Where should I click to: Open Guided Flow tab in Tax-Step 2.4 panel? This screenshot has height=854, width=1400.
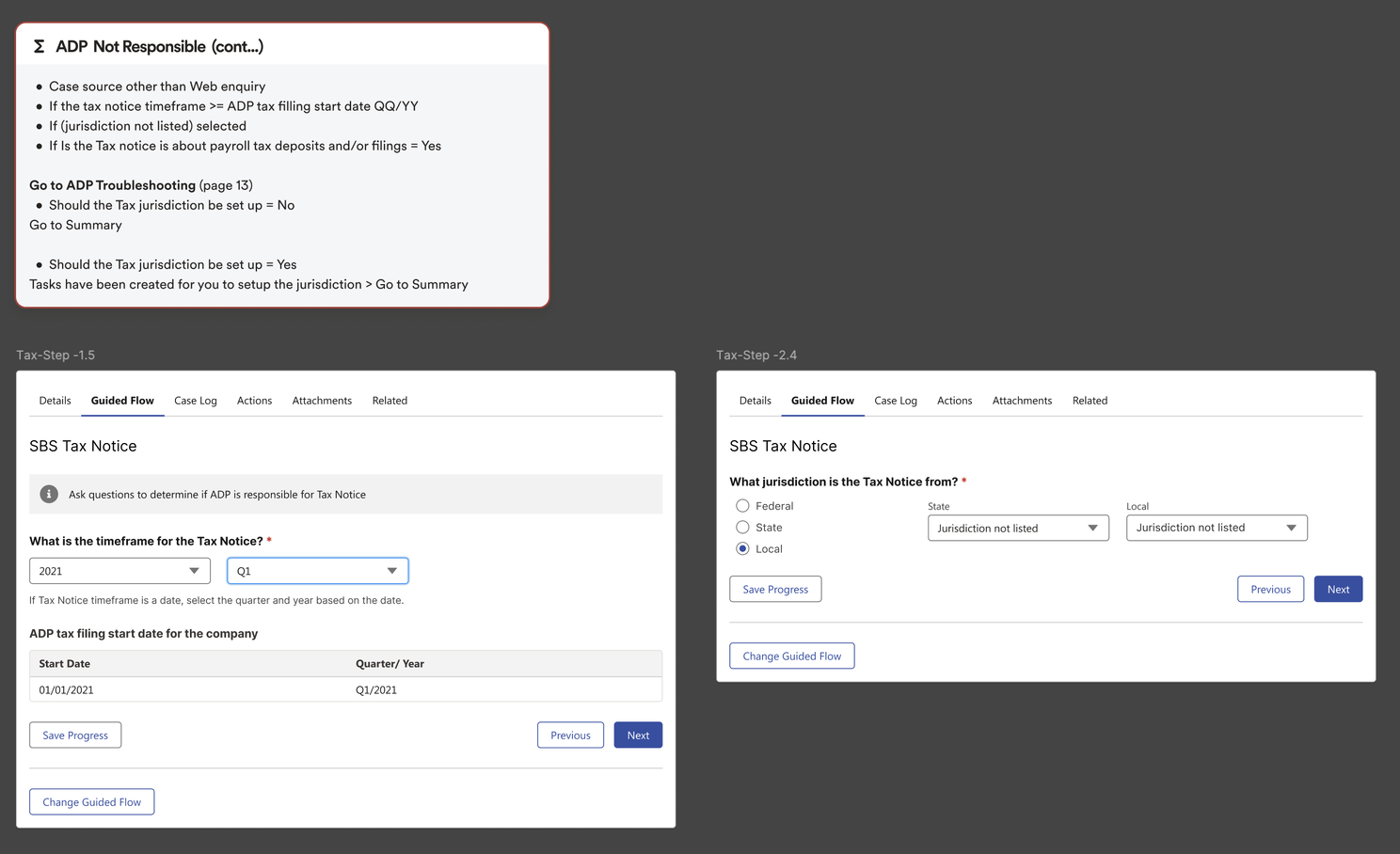click(822, 401)
